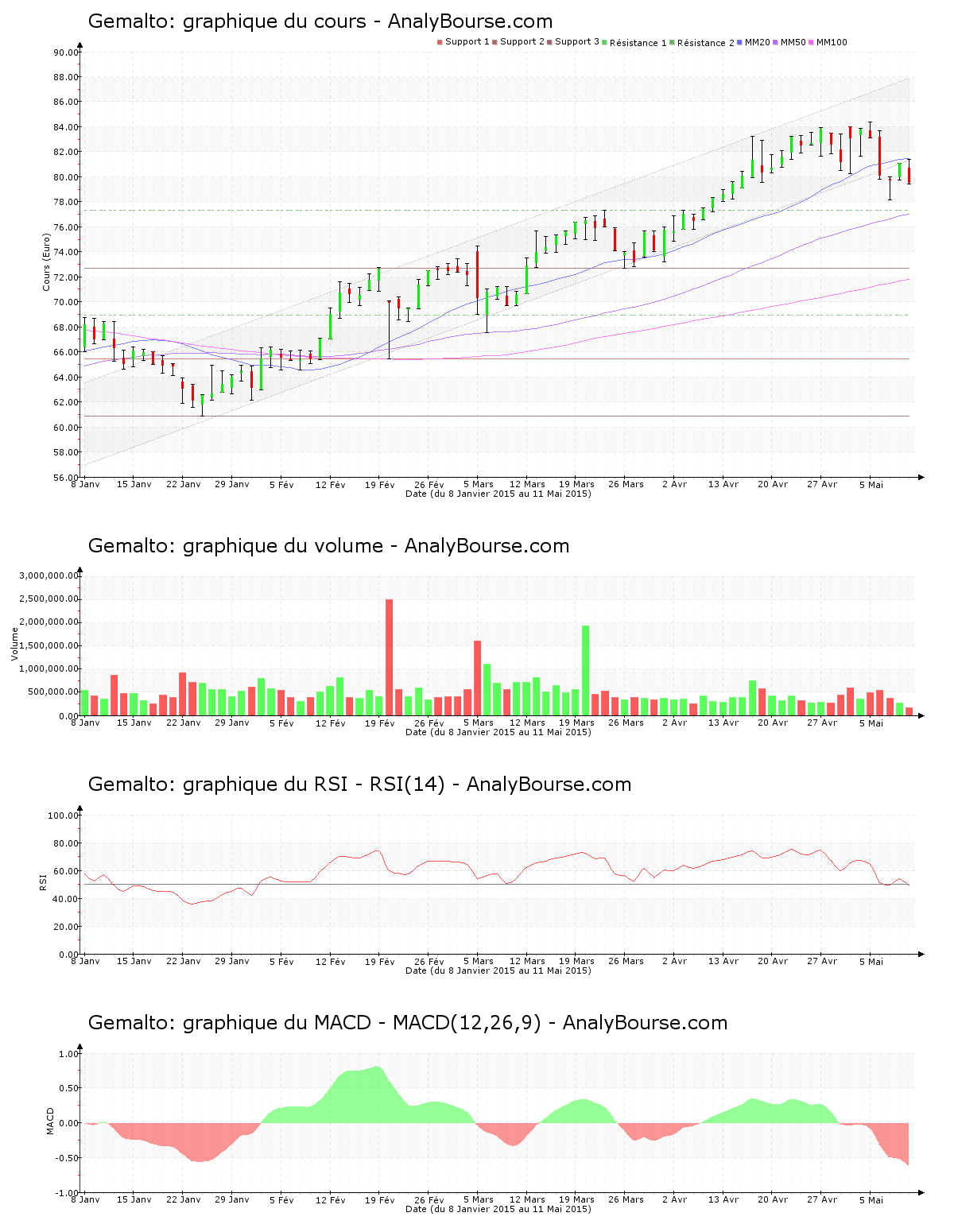The height and width of the screenshot is (1232, 954).
Task: Click the purple MM50 legend swatch
Action: click(776, 42)
